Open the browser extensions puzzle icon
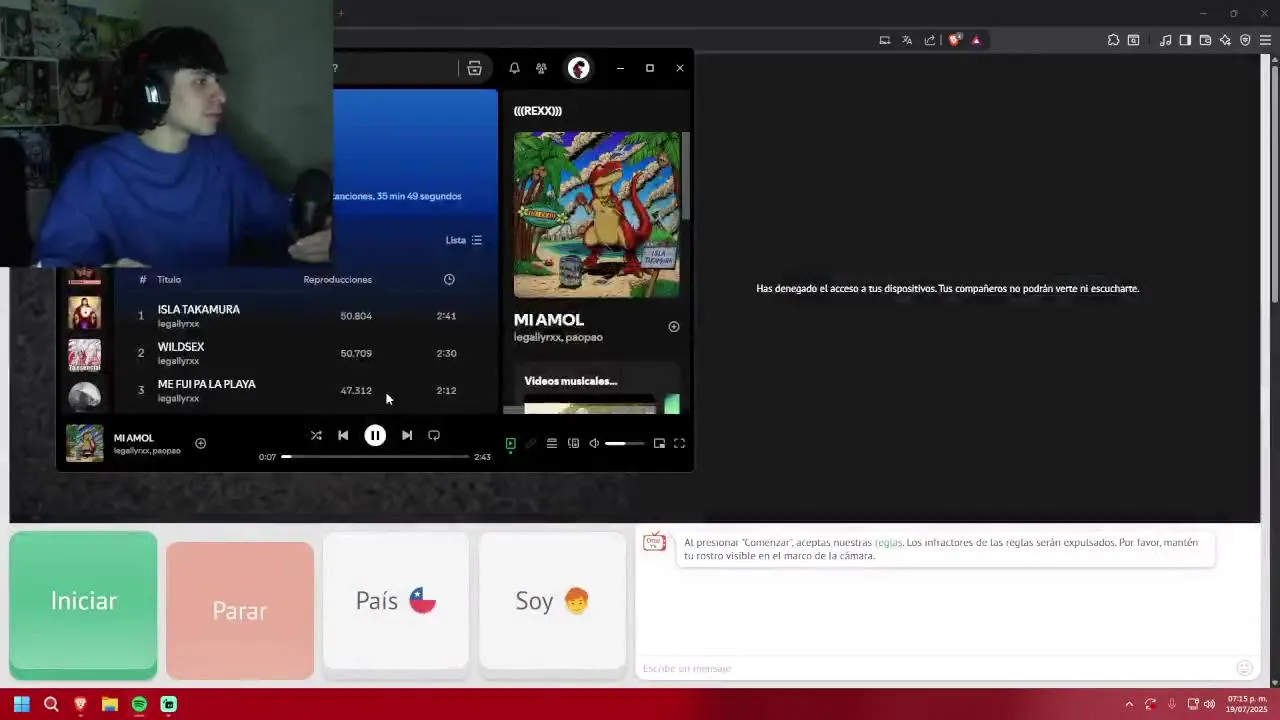This screenshot has height=720, width=1280. tap(1113, 40)
